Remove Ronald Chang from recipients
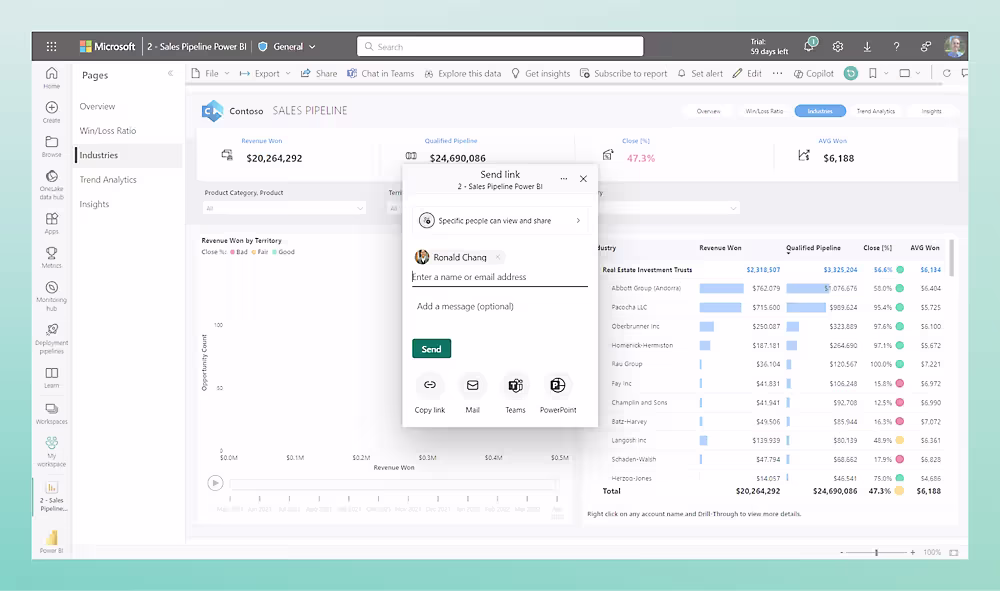1000x591 pixels. pos(498,257)
